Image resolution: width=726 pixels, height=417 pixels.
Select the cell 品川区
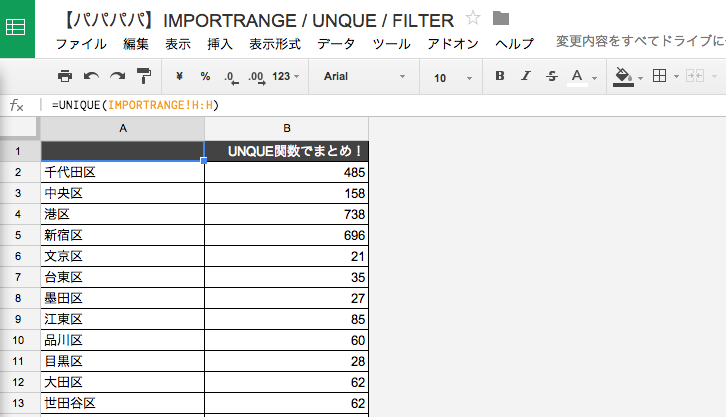point(123,340)
